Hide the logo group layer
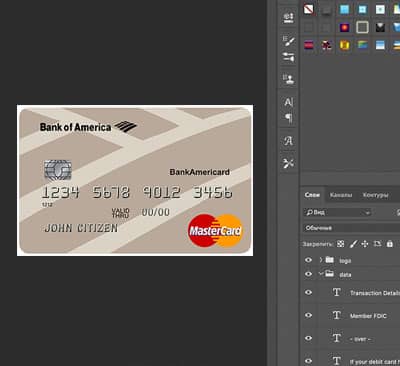 [x=309, y=260]
